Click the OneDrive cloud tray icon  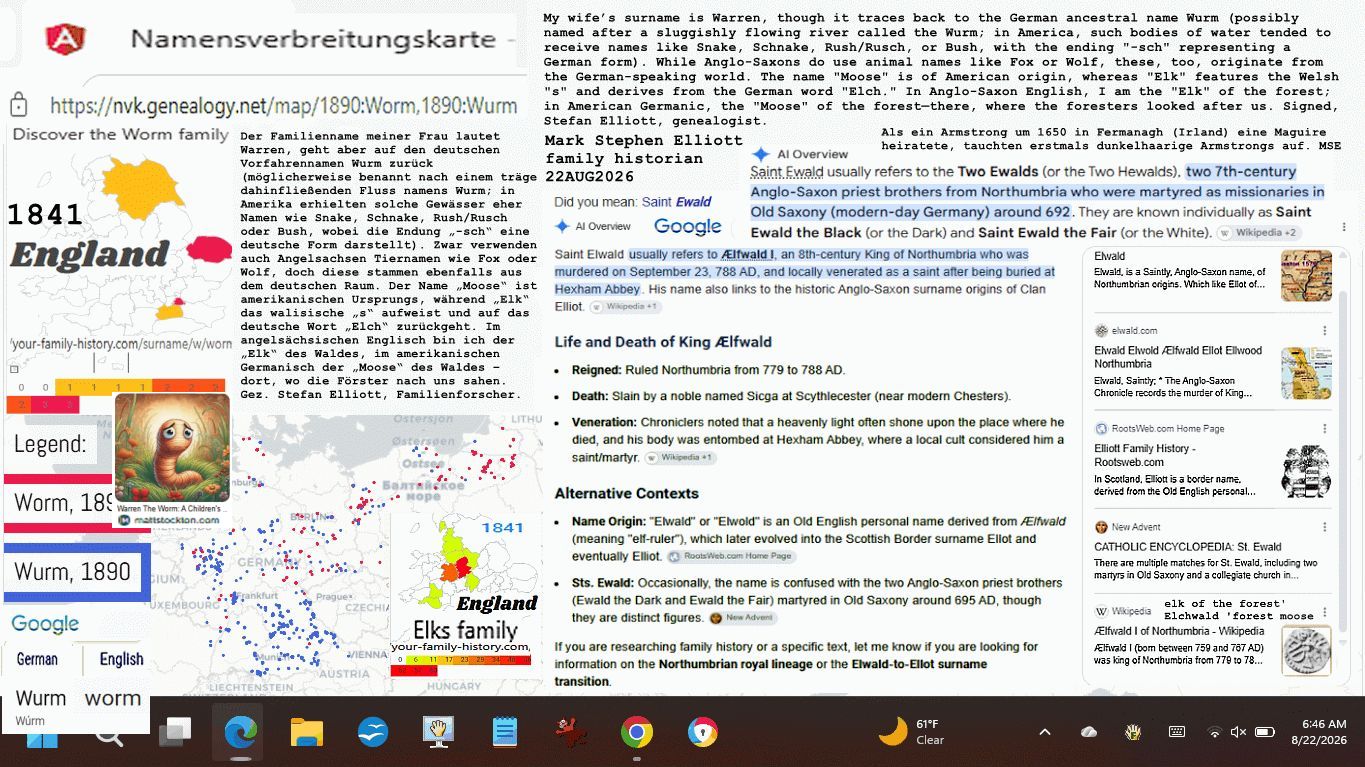[x=1089, y=732]
